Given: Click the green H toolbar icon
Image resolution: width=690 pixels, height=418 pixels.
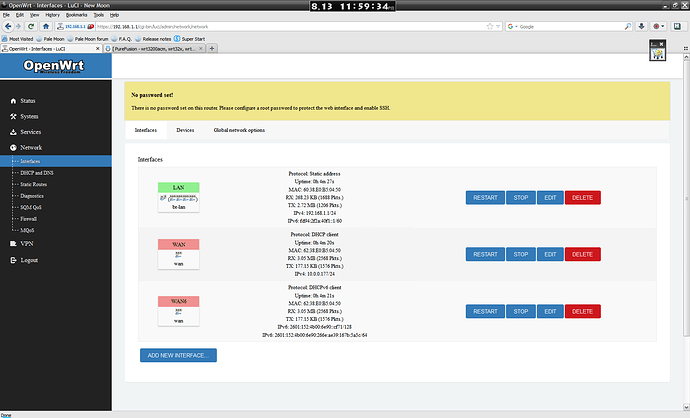Looking at the screenshot, I should [x=677, y=26].
